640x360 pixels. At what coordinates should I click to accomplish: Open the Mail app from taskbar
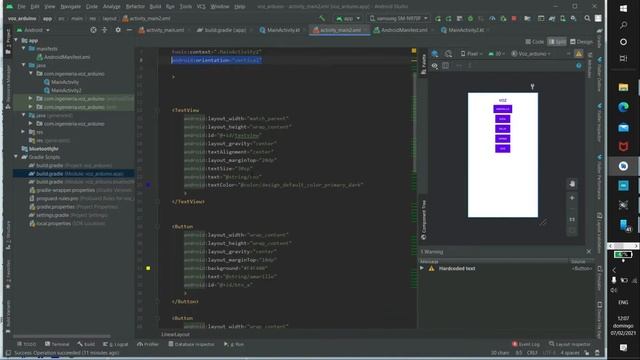(623, 127)
